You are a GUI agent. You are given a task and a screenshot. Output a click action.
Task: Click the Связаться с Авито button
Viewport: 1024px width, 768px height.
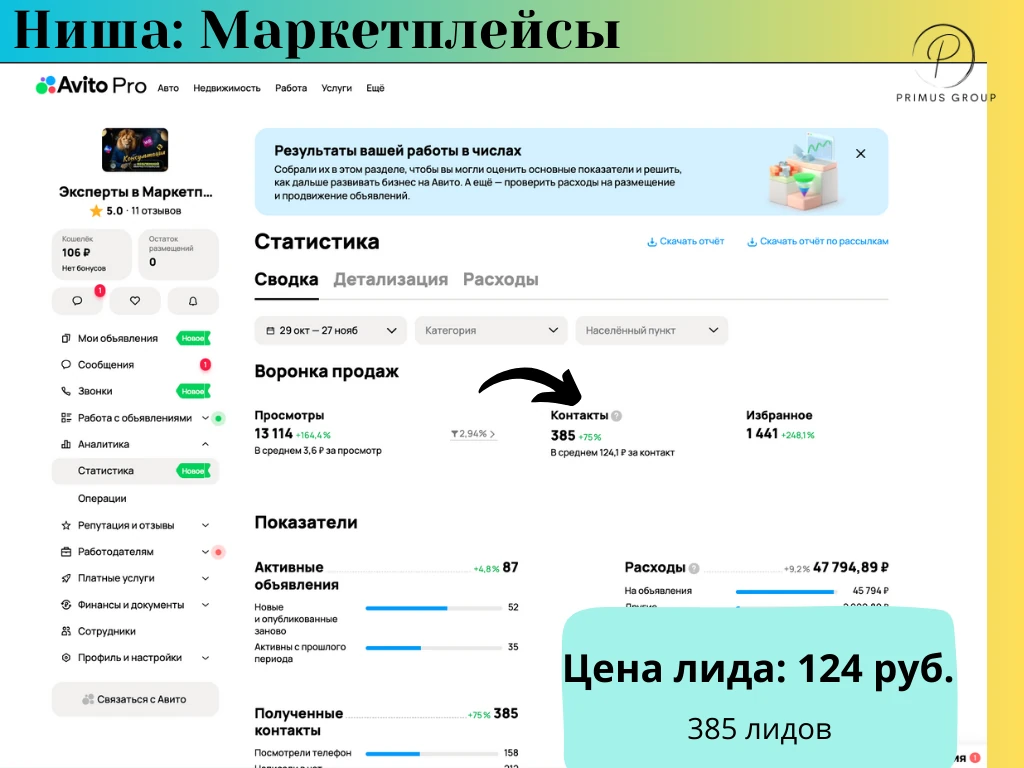click(135, 699)
